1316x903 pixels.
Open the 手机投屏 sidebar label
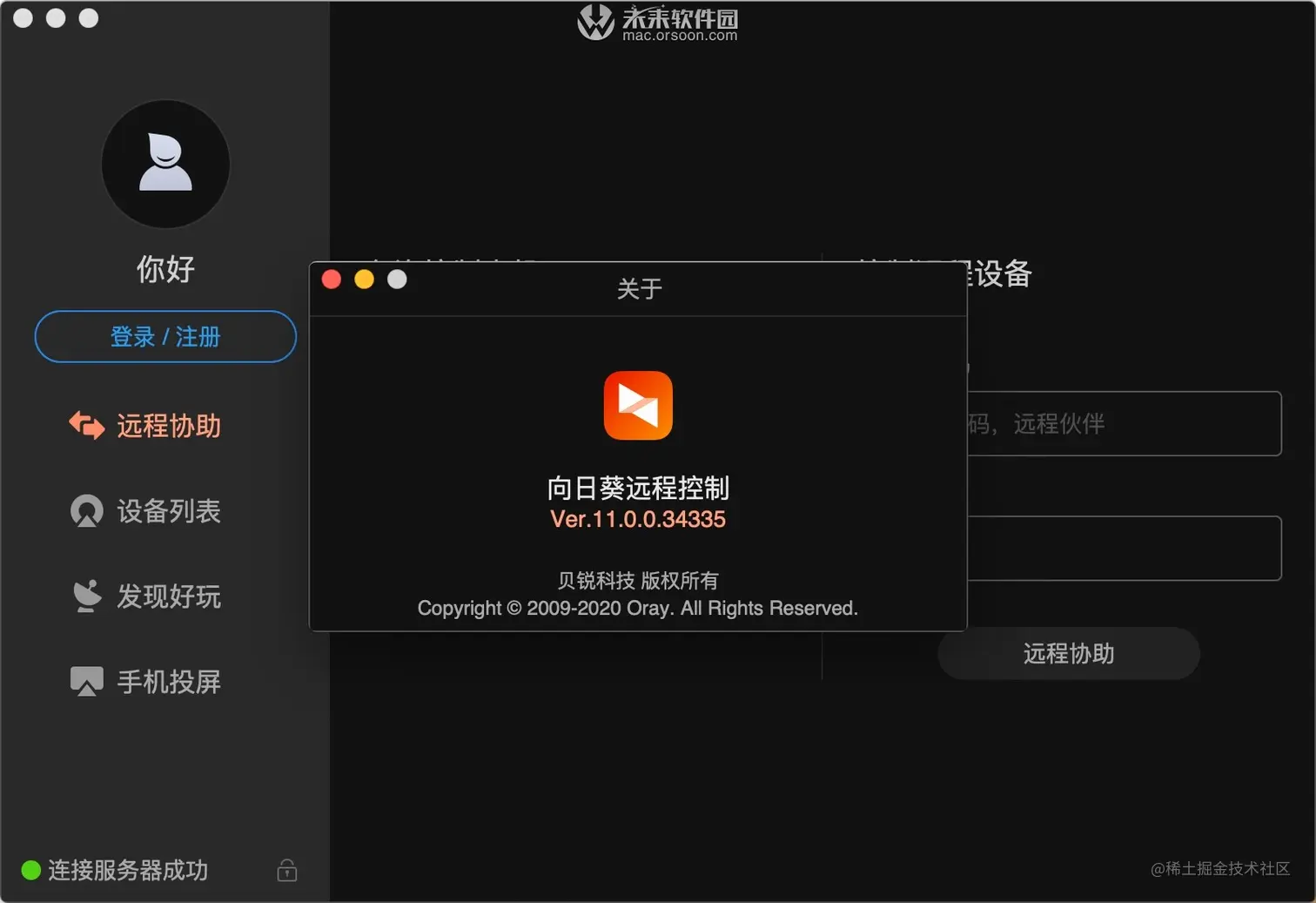[169, 682]
